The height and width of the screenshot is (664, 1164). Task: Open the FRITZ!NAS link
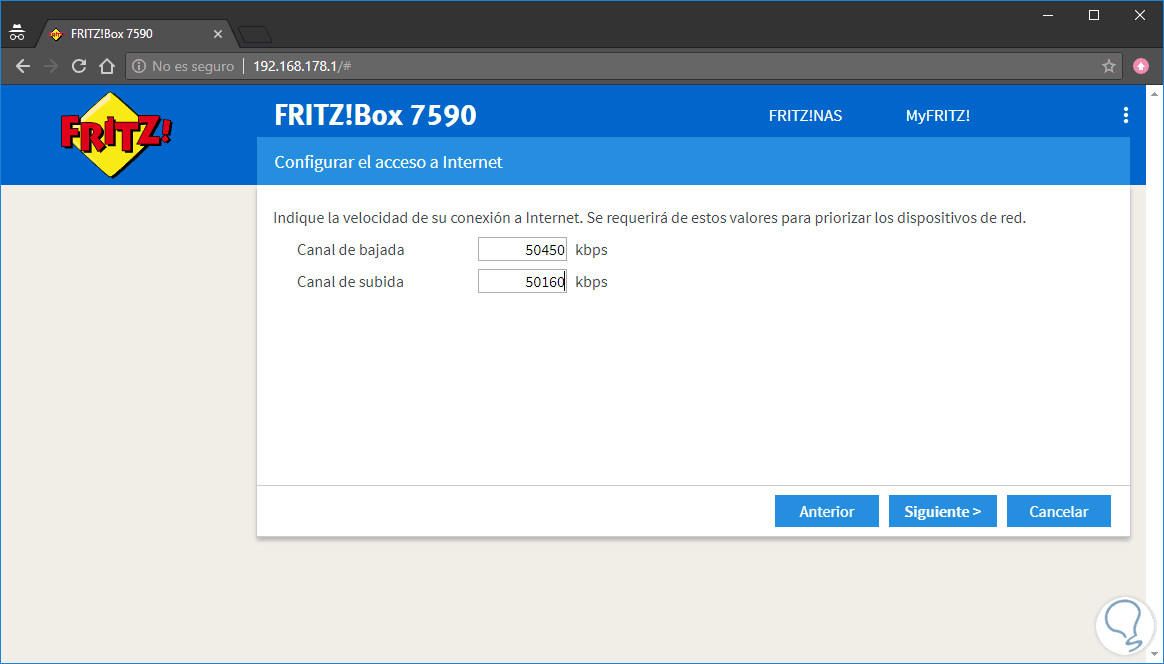[805, 116]
